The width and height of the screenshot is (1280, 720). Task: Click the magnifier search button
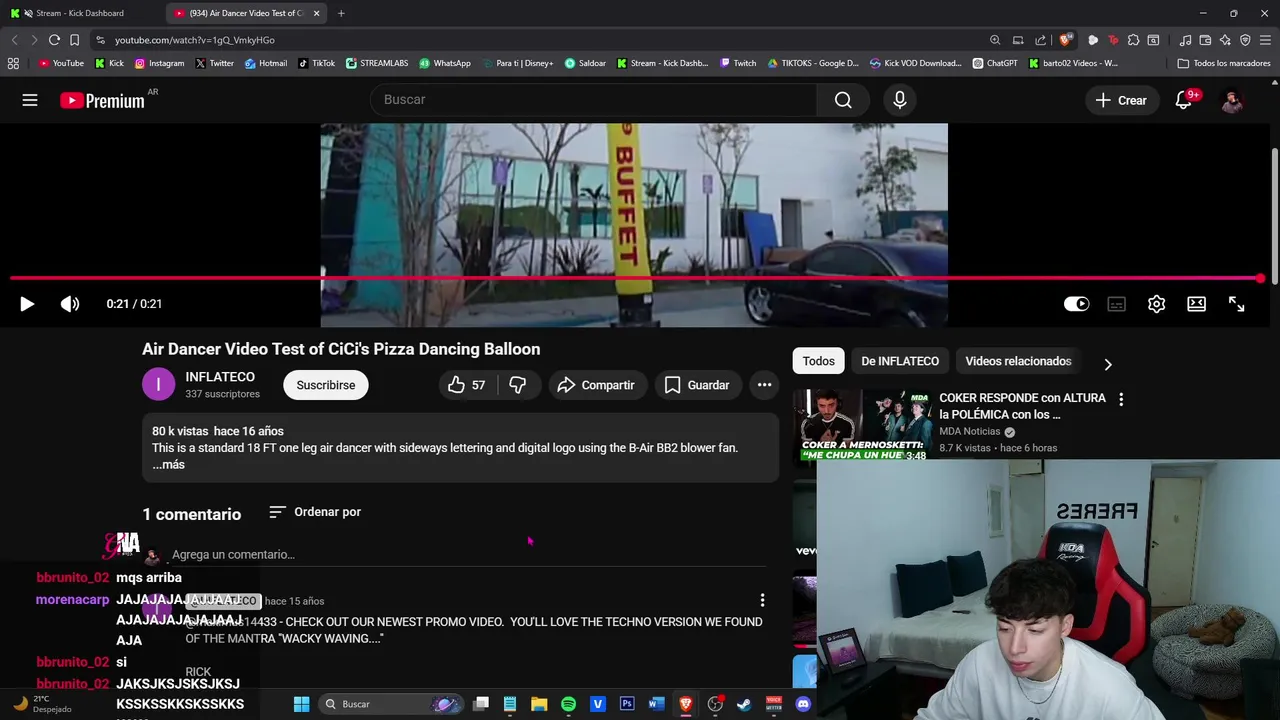click(x=843, y=100)
